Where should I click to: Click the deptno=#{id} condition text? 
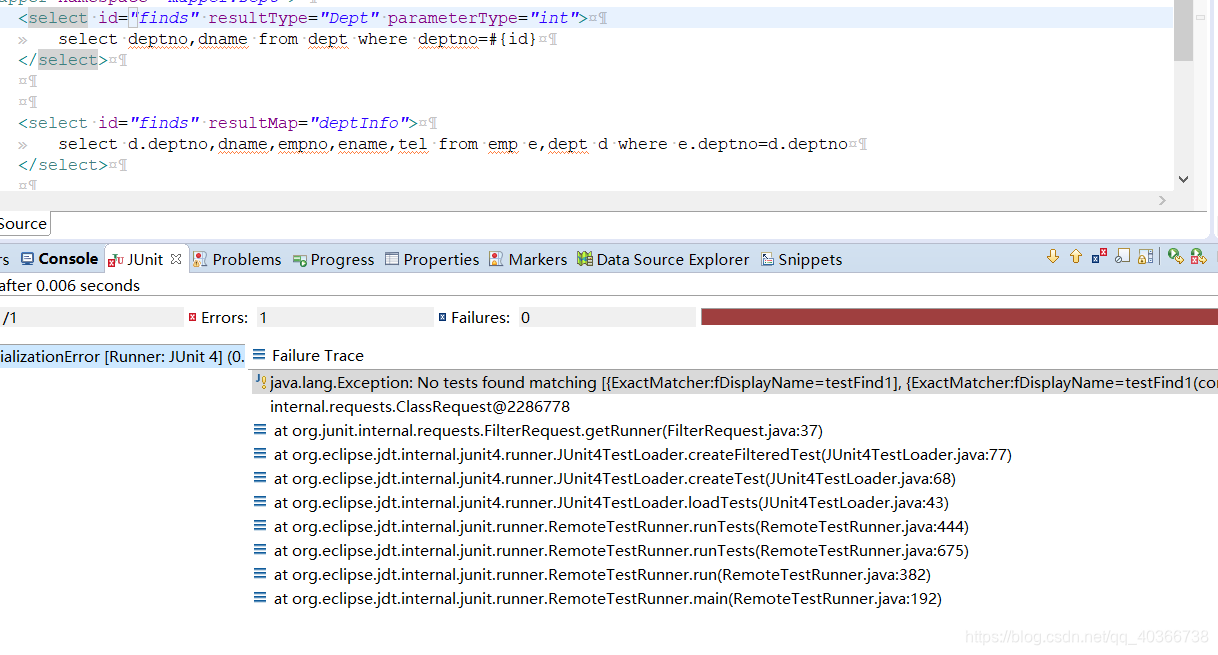click(478, 39)
